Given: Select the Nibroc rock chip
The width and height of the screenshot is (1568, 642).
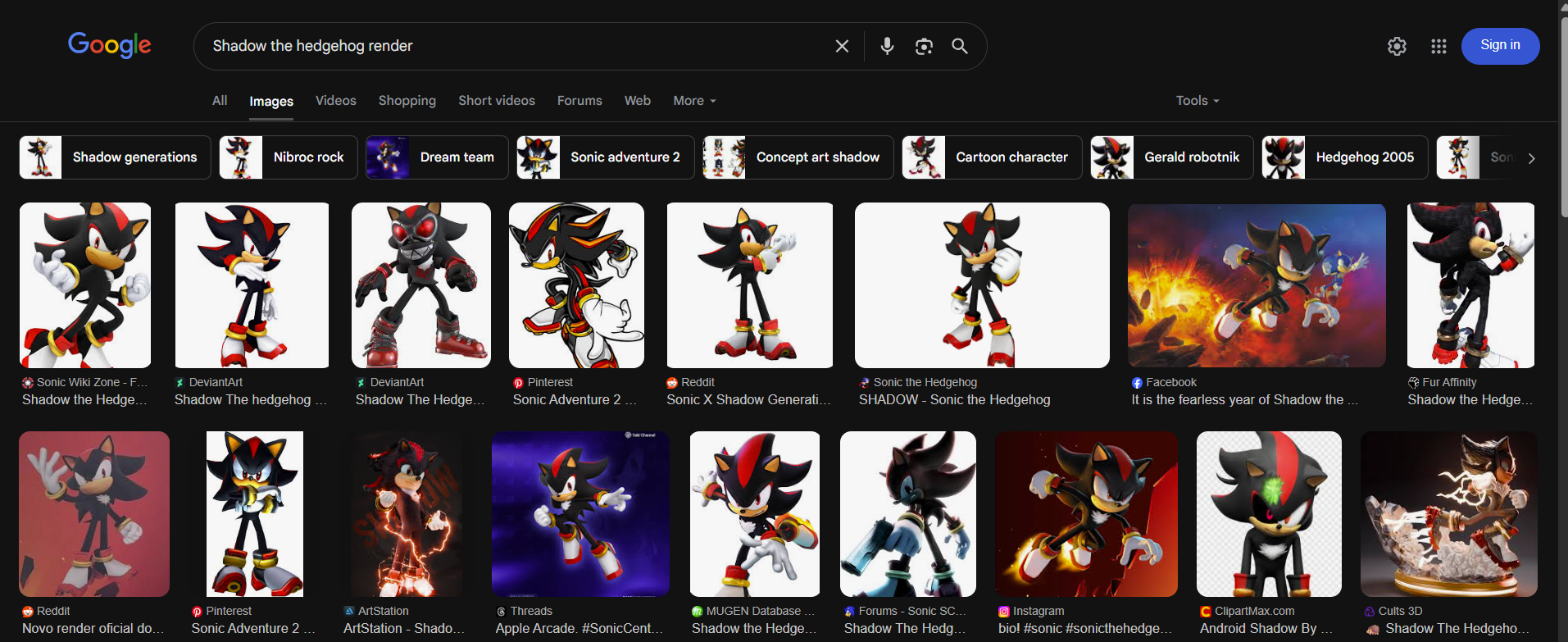Looking at the screenshot, I should pyautogui.click(x=289, y=157).
